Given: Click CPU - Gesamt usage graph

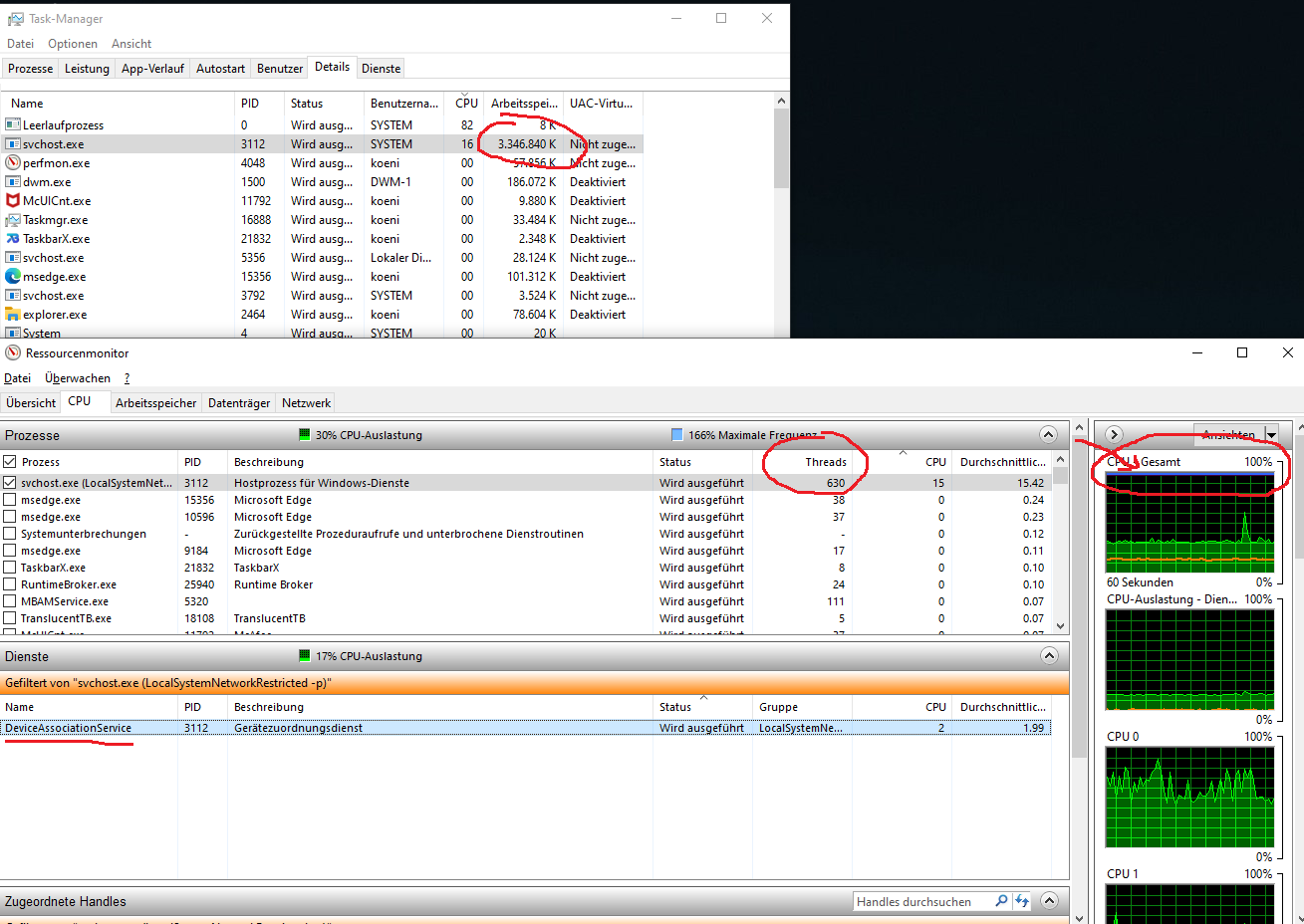Looking at the screenshot, I should 1189,522.
